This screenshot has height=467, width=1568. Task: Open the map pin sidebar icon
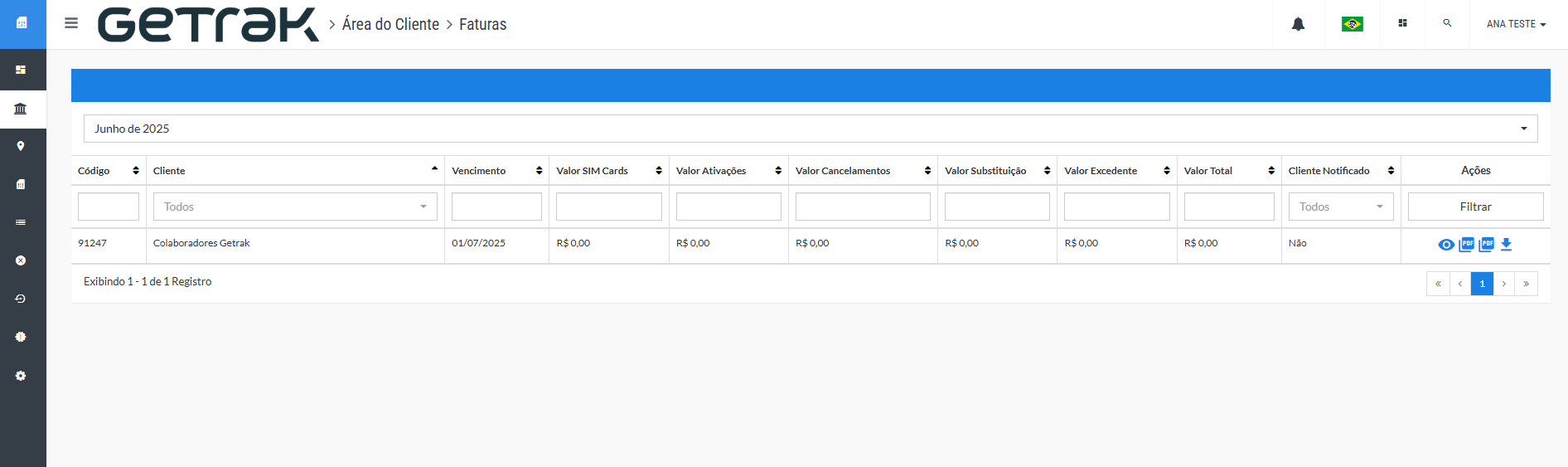pyautogui.click(x=21, y=146)
